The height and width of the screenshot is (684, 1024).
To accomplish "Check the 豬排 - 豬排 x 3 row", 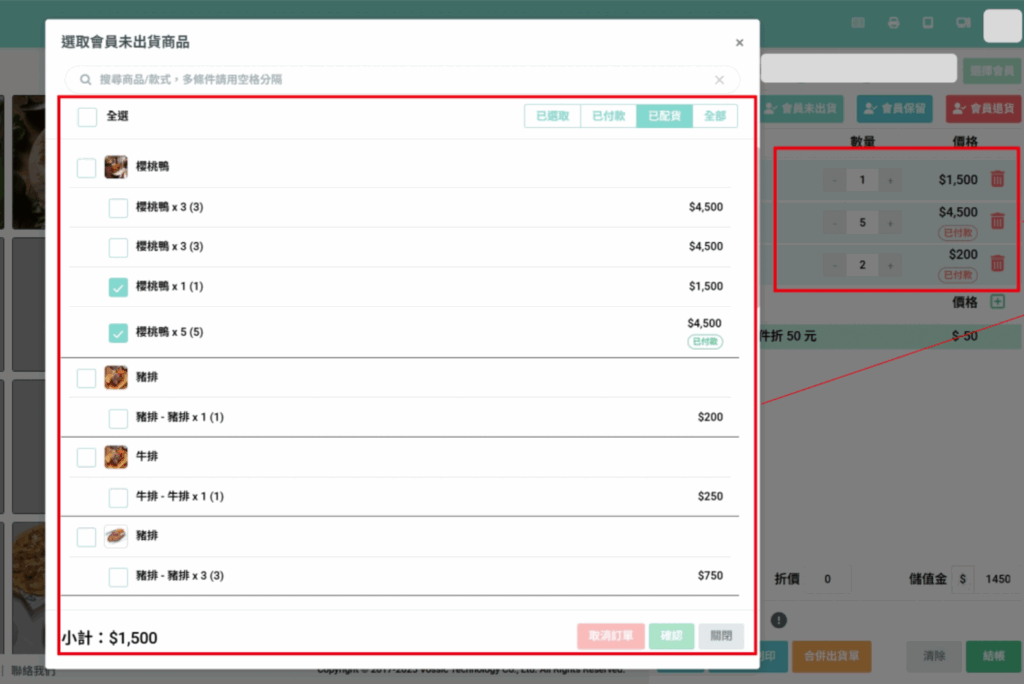I will click(x=118, y=577).
